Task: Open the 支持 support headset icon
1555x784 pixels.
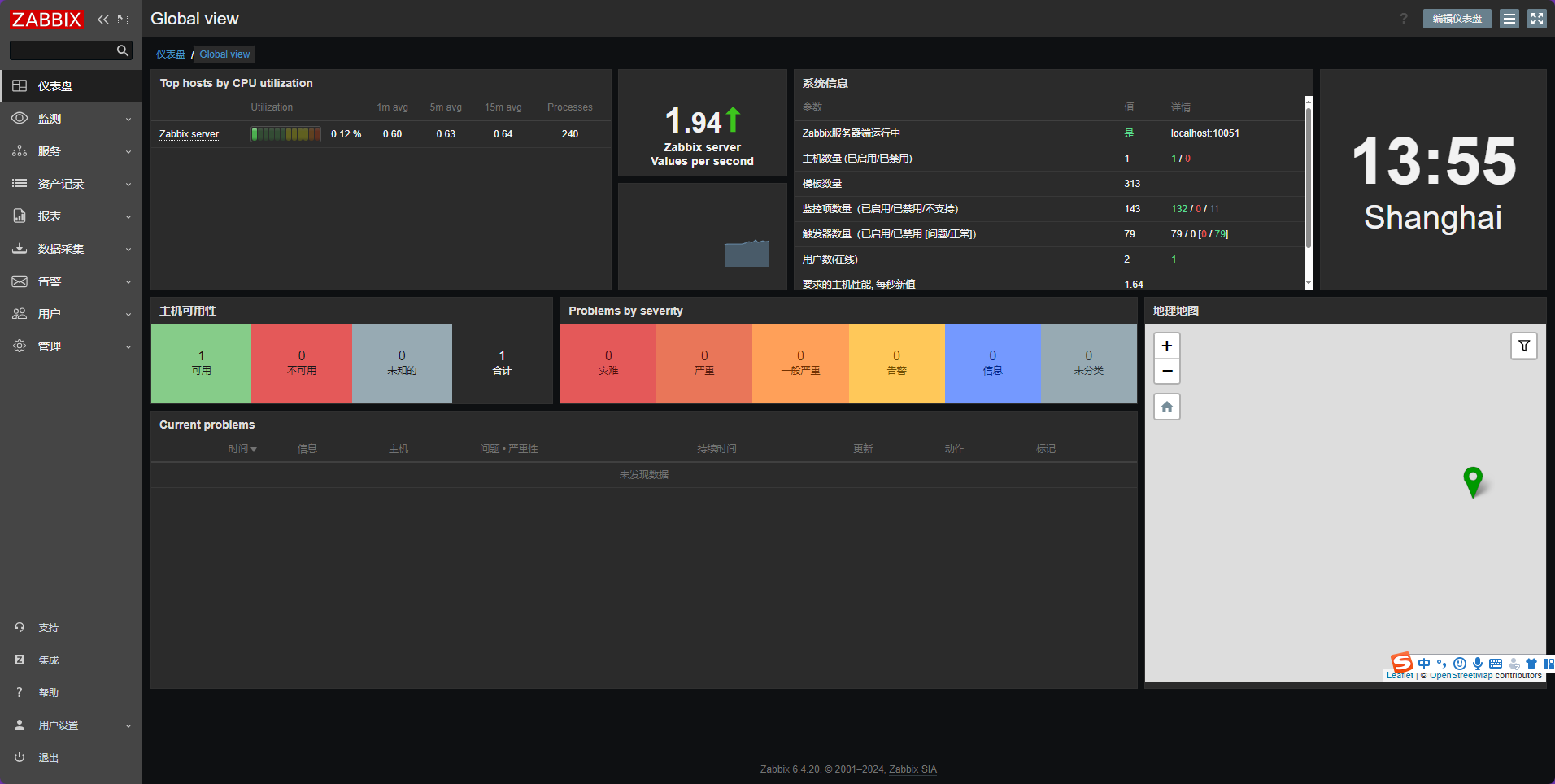Action: coord(20,627)
